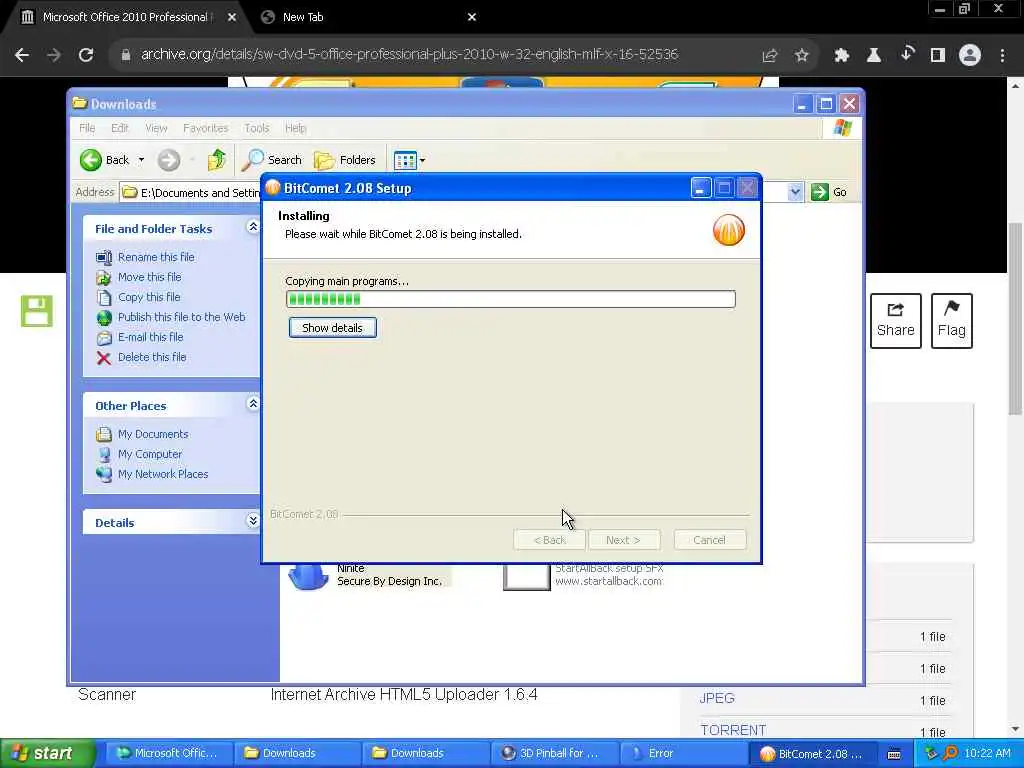
Task: Bookmark this page with the star icon
Action: click(801, 56)
